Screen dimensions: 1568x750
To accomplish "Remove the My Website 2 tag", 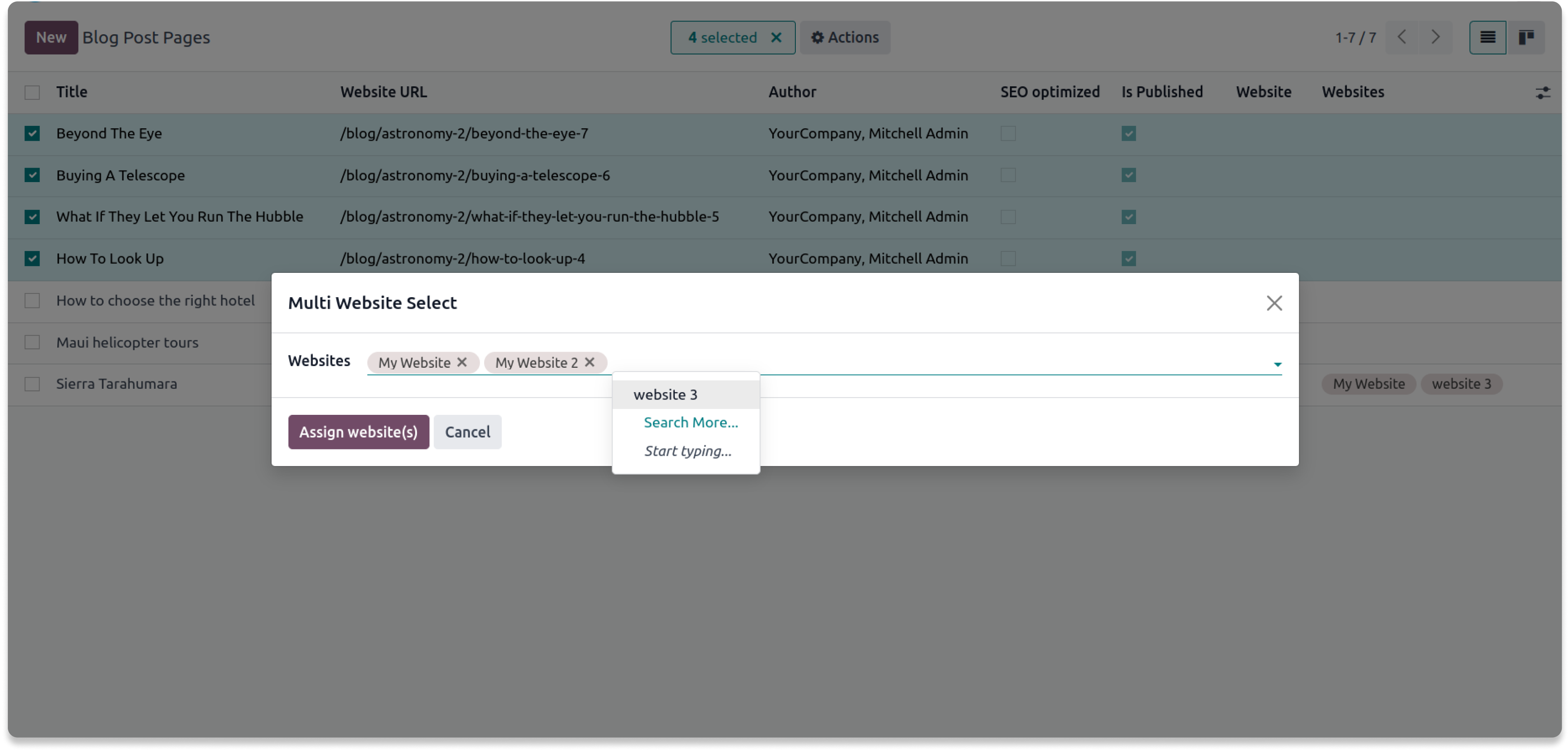I will click(589, 362).
